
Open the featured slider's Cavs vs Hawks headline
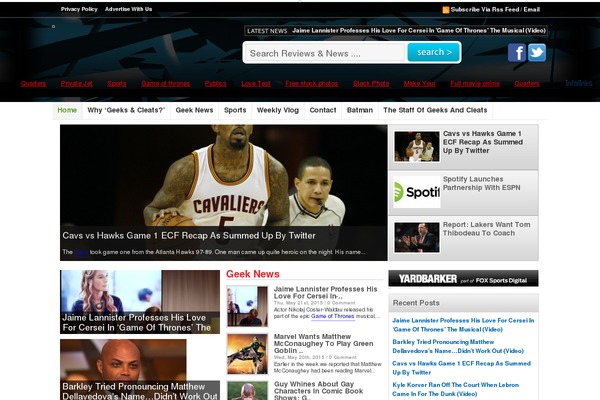[189, 236]
